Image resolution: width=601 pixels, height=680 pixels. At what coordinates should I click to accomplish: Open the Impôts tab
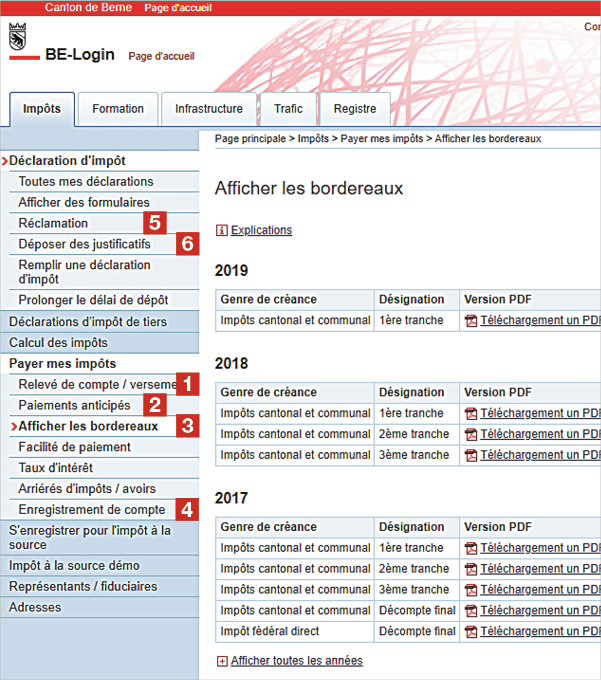click(42, 109)
